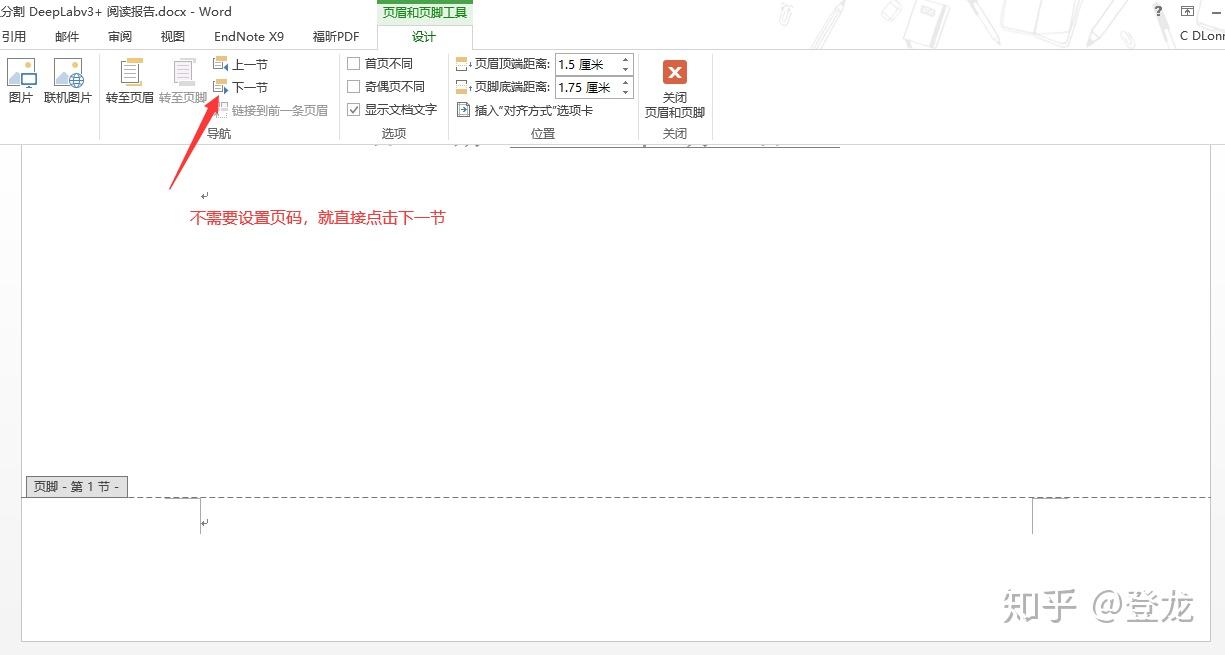Open ribbon display options button
This screenshot has height=655, width=1225.
[x=1187, y=11]
